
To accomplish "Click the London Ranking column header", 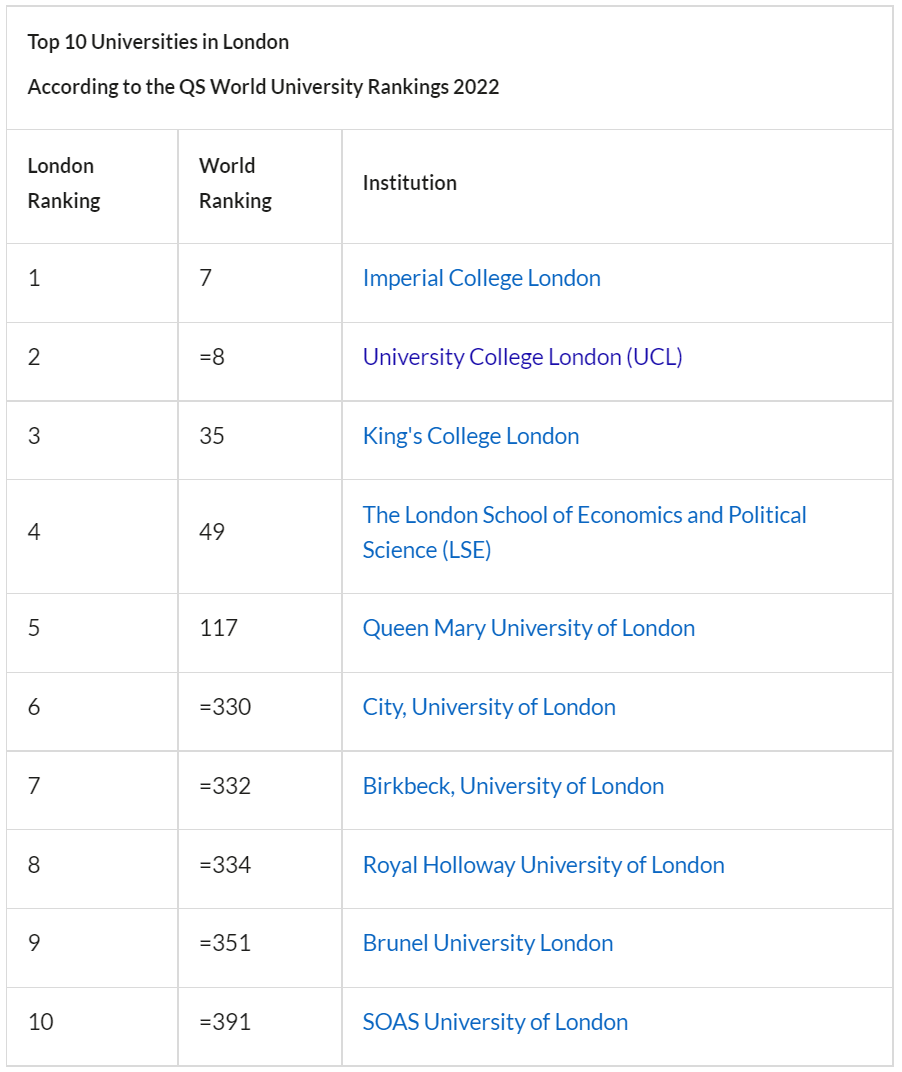I will click(x=64, y=183).
